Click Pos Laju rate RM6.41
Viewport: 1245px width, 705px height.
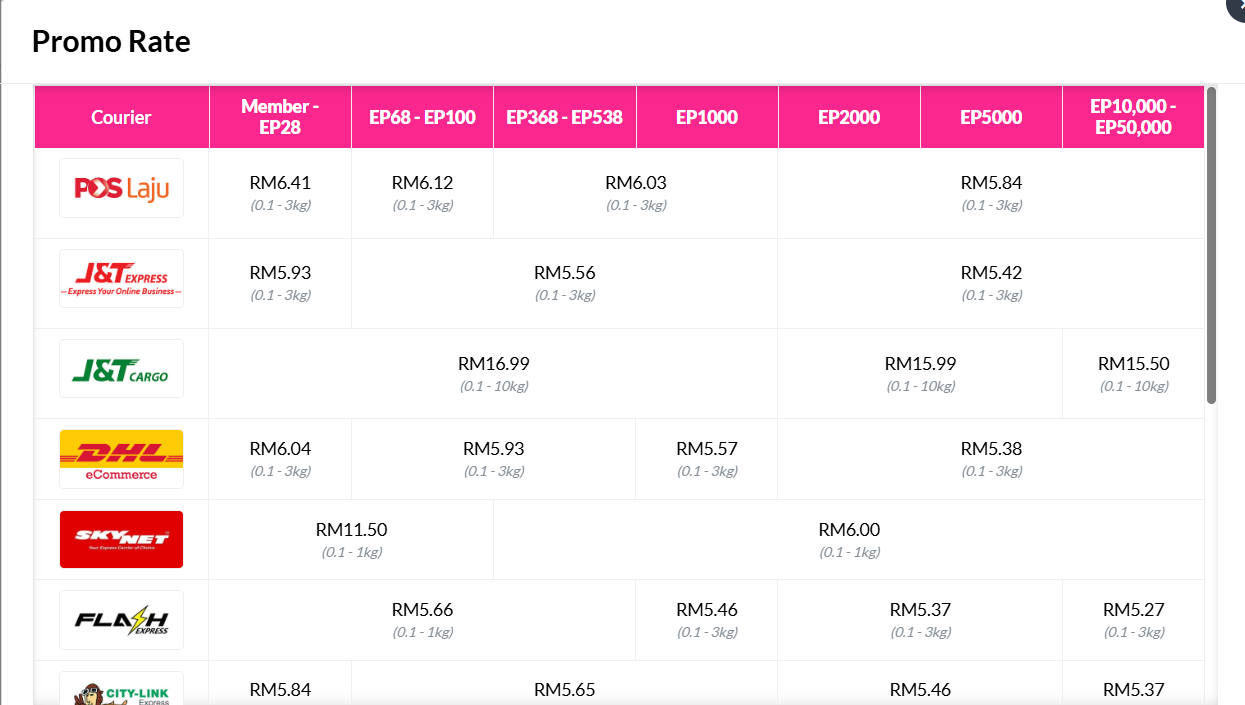[280, 183]
